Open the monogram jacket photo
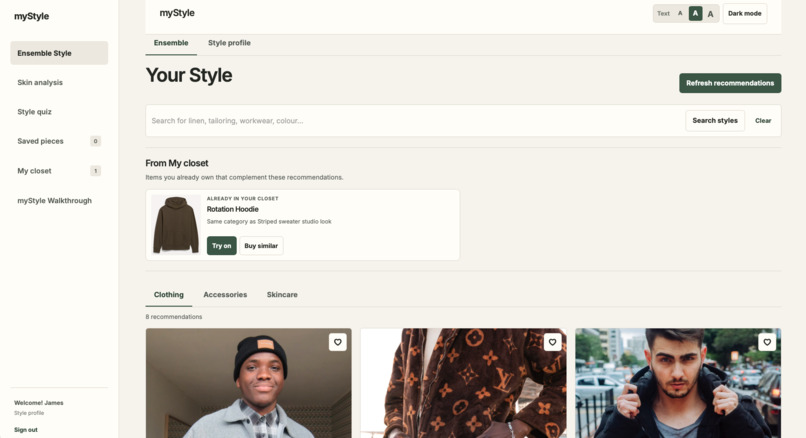806x438 pixels. (464, 383)
